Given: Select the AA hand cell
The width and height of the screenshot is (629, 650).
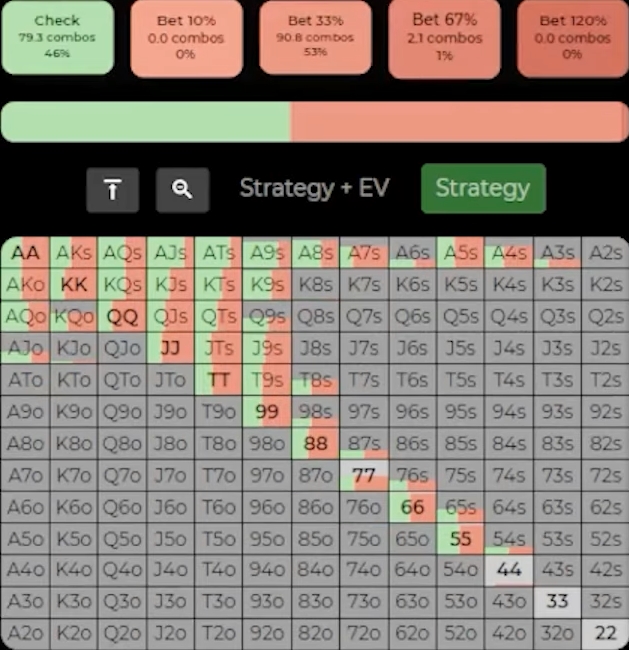Looking at the screenshot, I should tap(26, 254).
